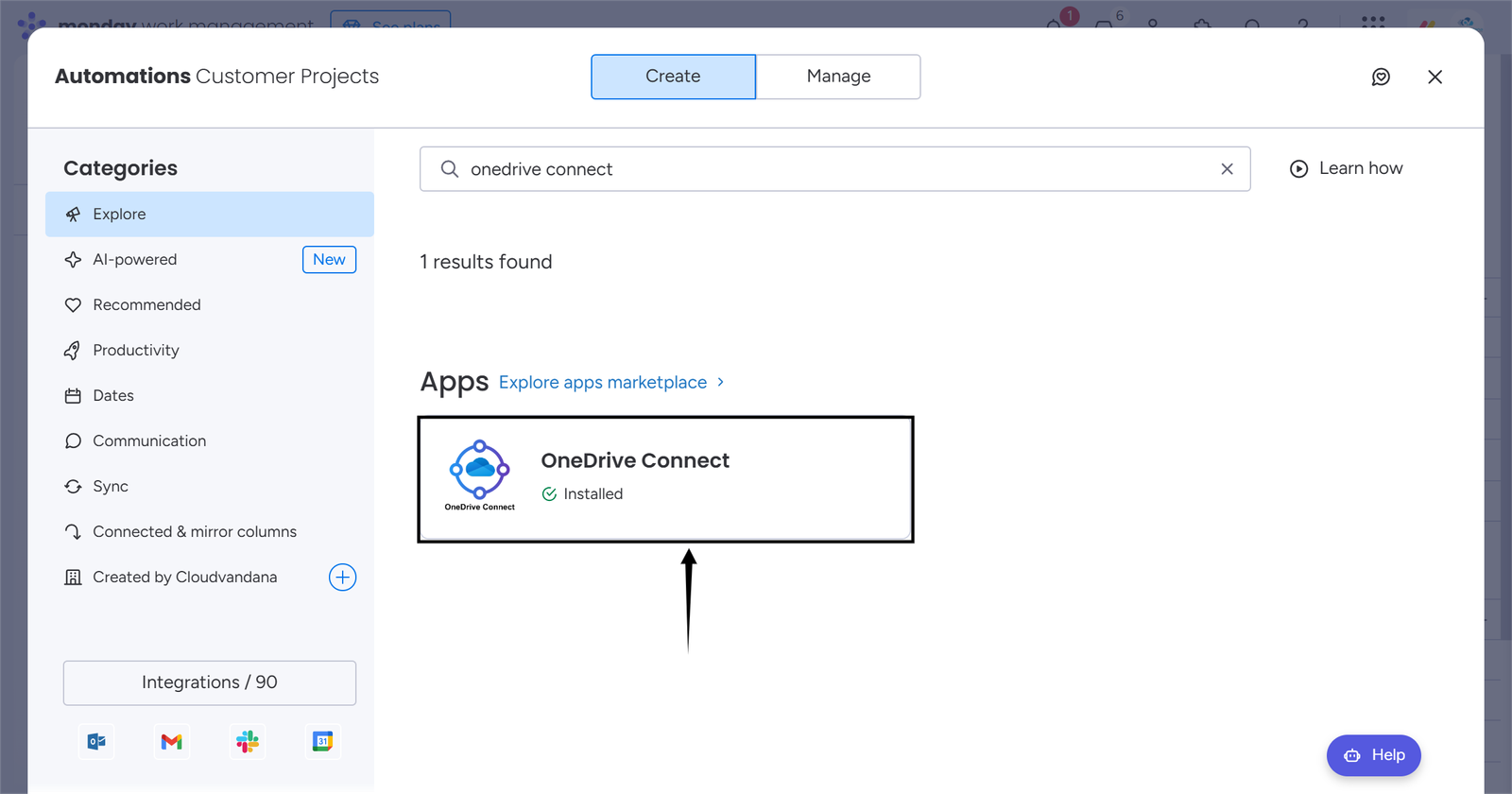The width and height of the screenshot is (1512, 794).
Task: Choose the Gmail integration icon
Action: pos(171,742)
